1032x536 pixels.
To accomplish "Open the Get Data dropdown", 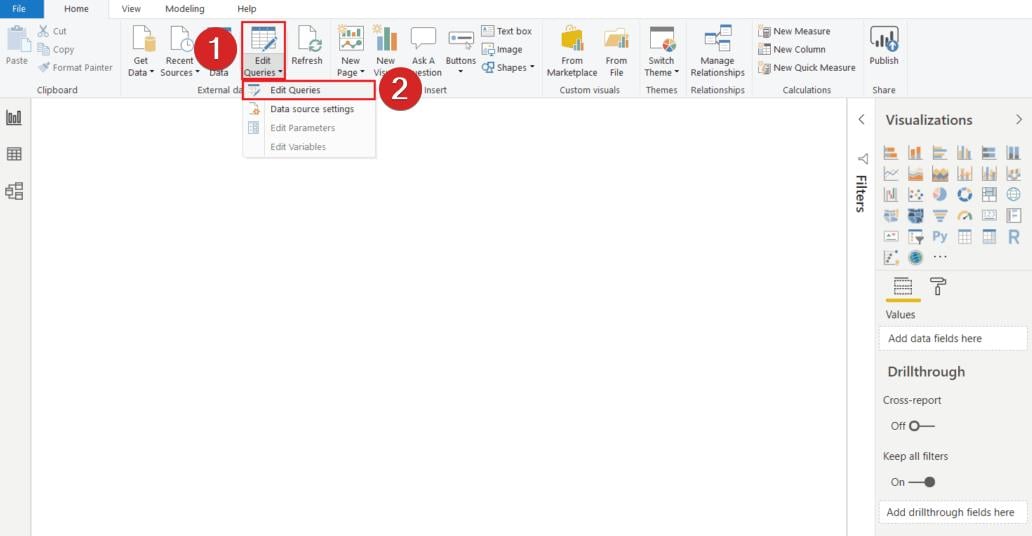I will [141, 51].
